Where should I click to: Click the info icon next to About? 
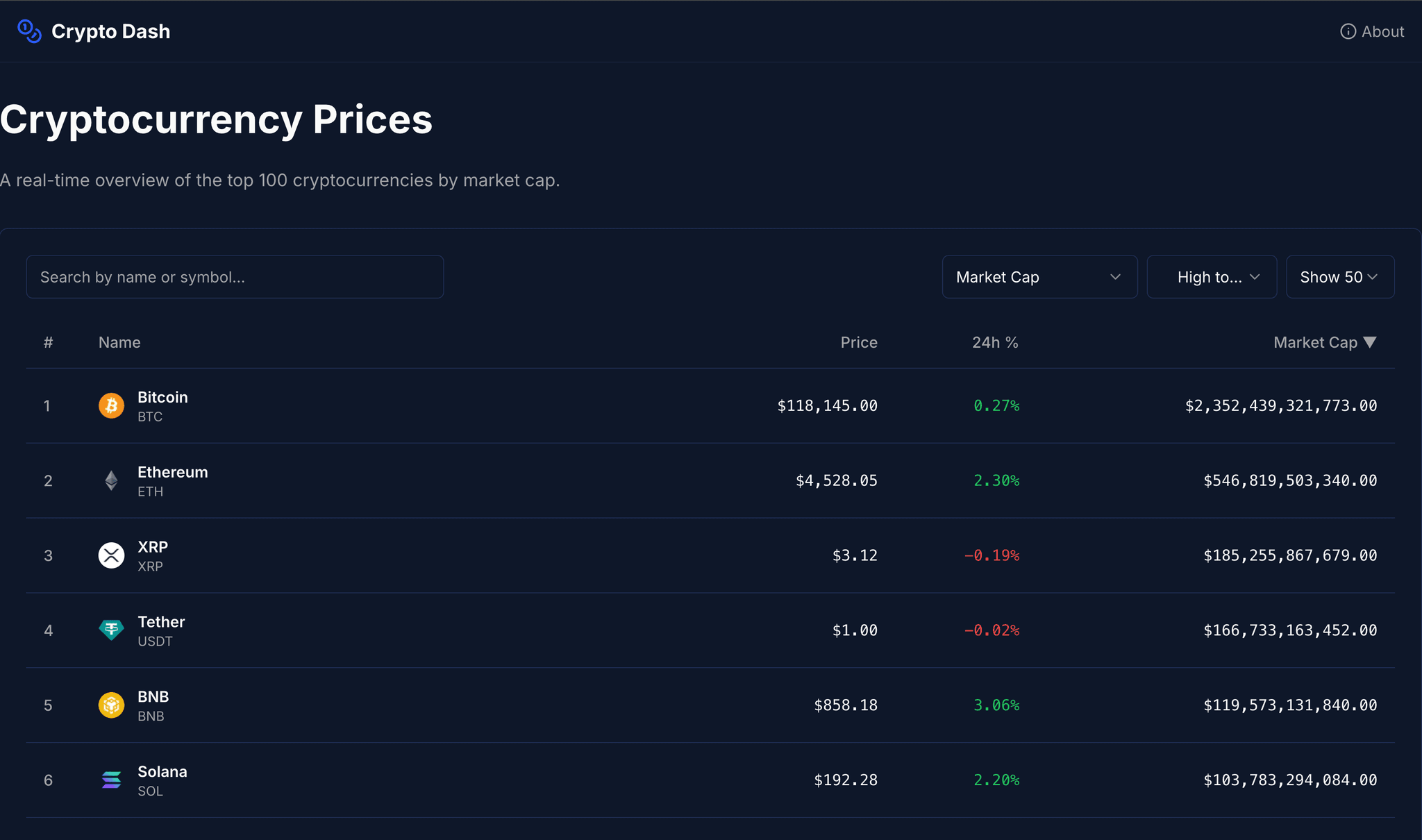coord(1348,31)
